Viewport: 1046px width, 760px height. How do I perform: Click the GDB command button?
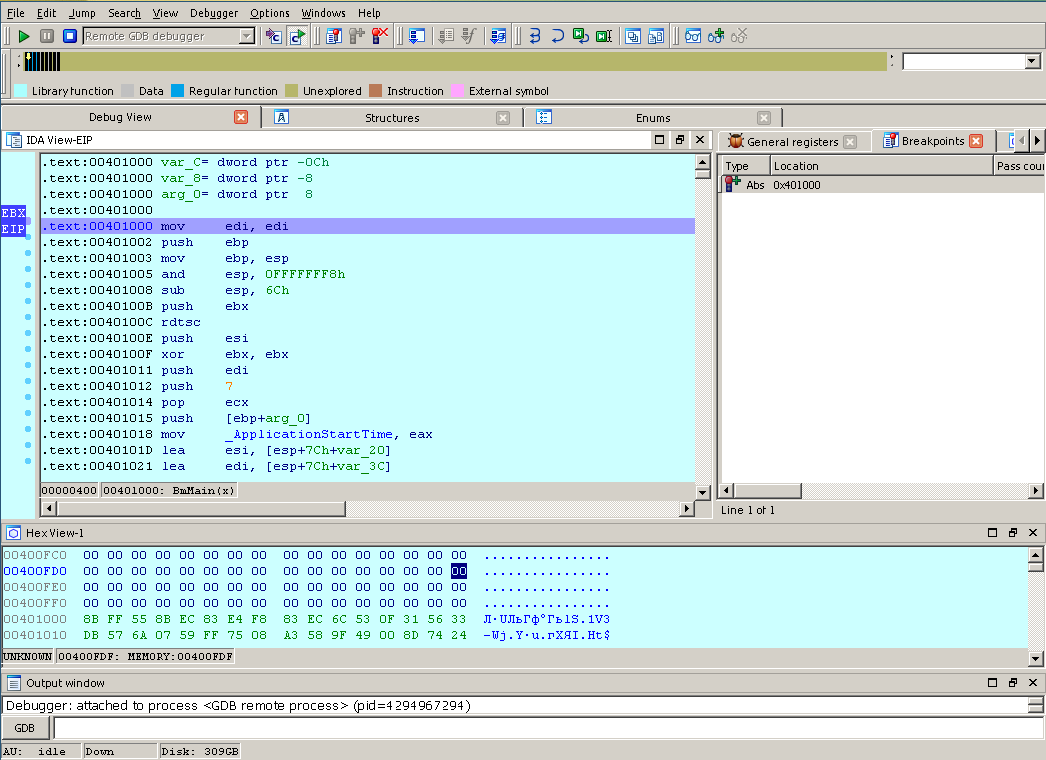pos(25,728)
